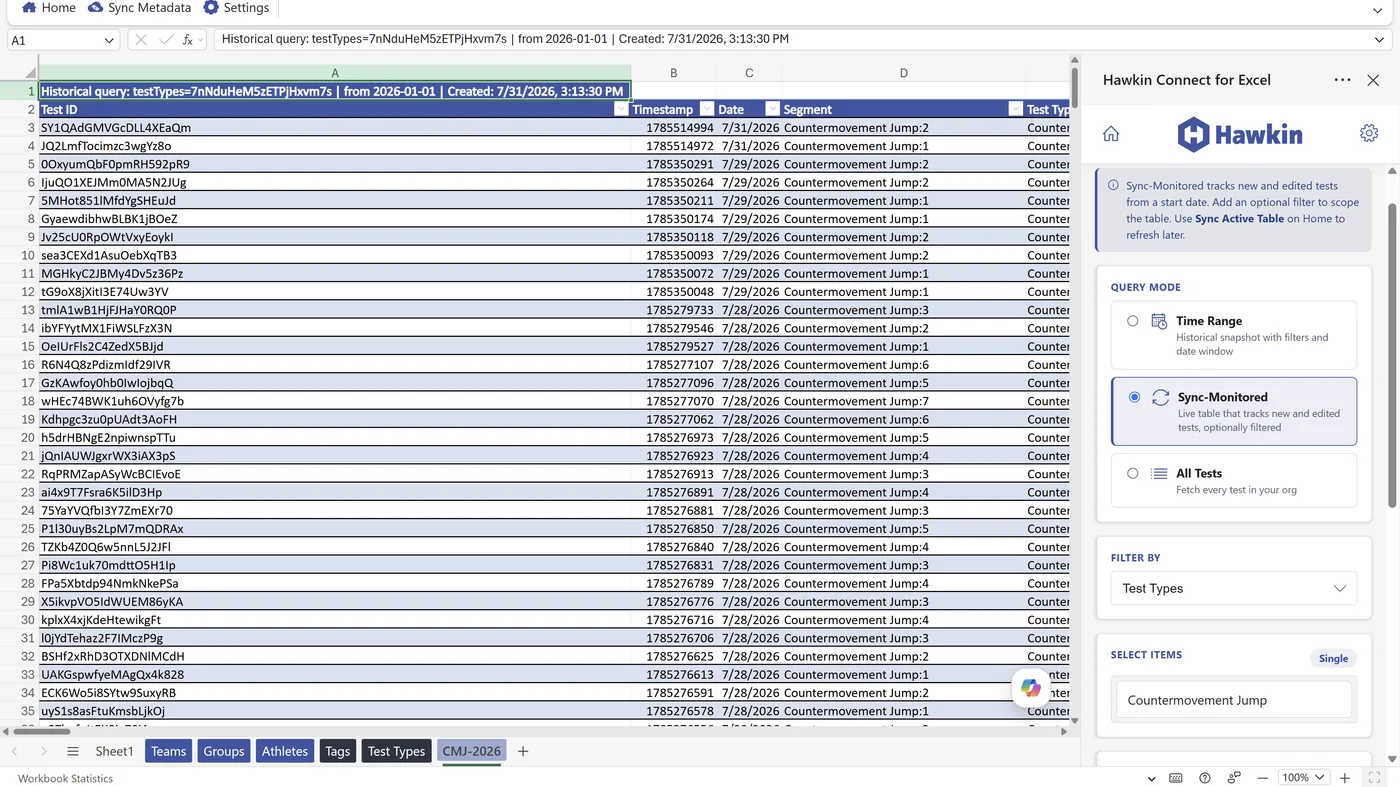Click the cancel (X) formula bar icon
The height and width of the screenshot is (787, 1400).
point(141,40)
